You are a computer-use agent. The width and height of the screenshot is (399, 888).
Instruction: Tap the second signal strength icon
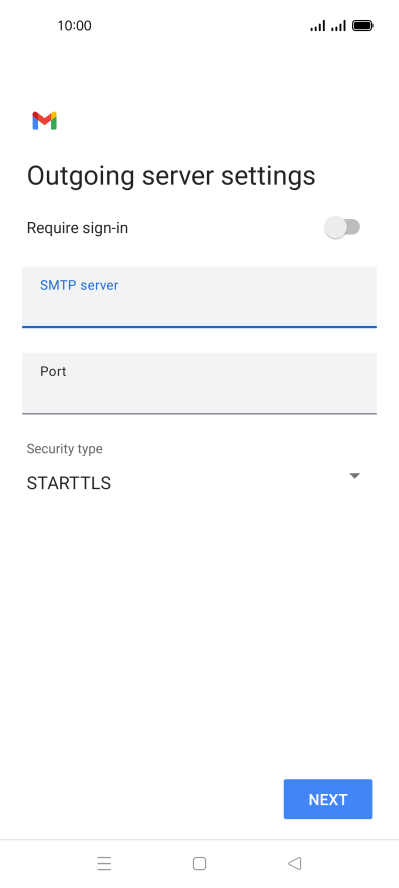coord(338,25)
